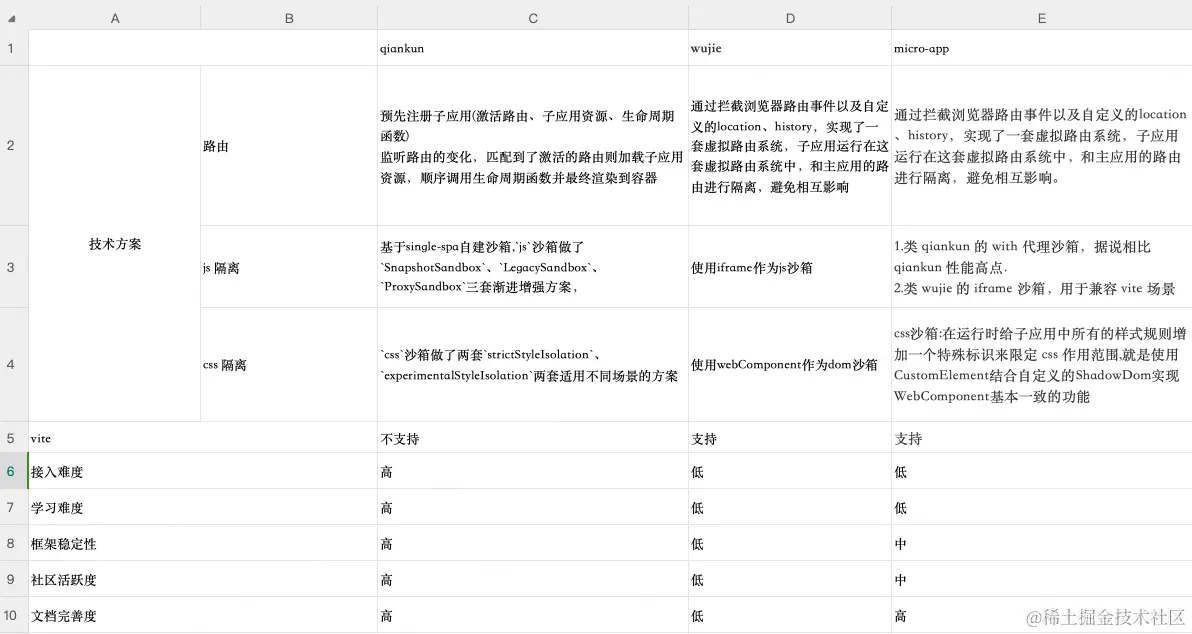Click cell starting '1.类 qiankun 的 with 代理沙箱'
Image resolution: width=1192 pixels, height=634 pixels.
(1041, 267)
